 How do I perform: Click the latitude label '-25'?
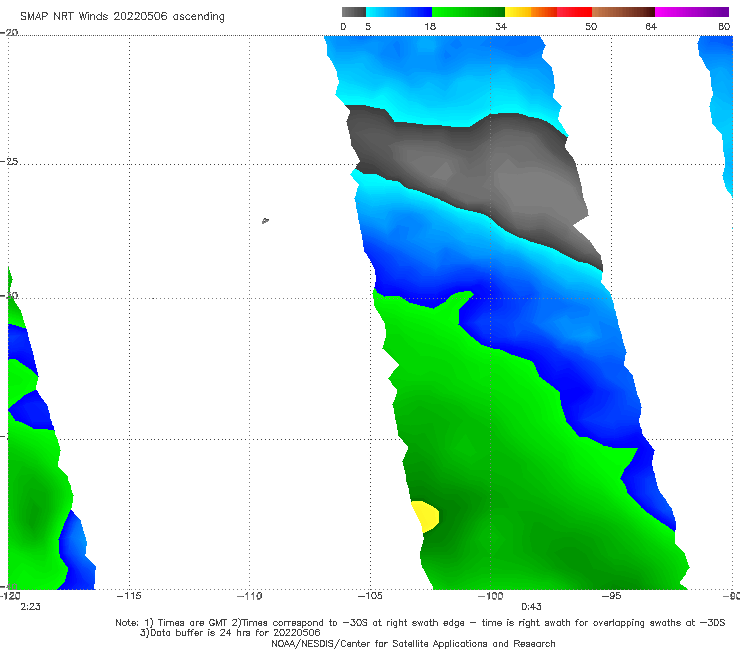pos(9,161)
